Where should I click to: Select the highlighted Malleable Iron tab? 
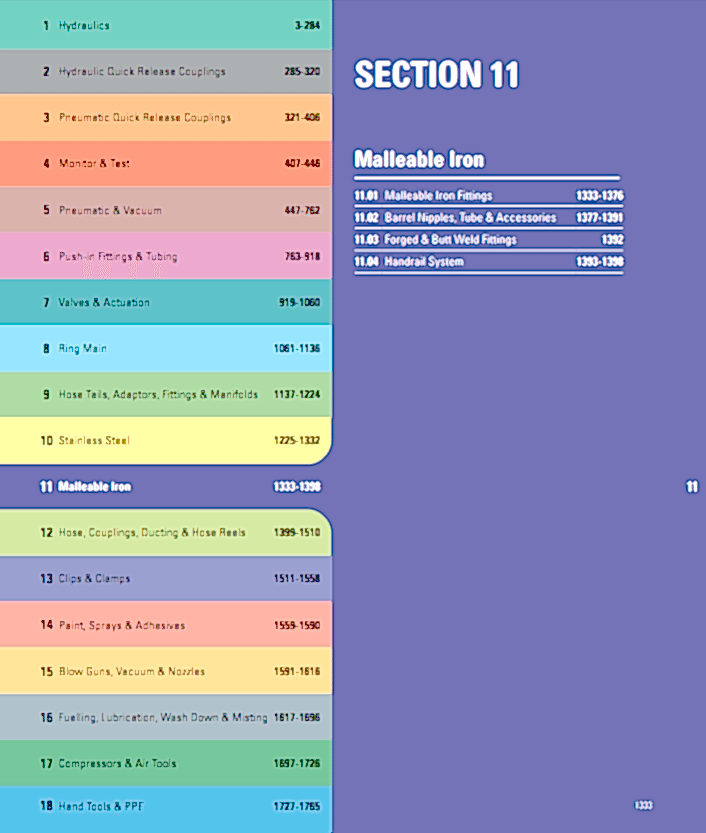[166, 487]
